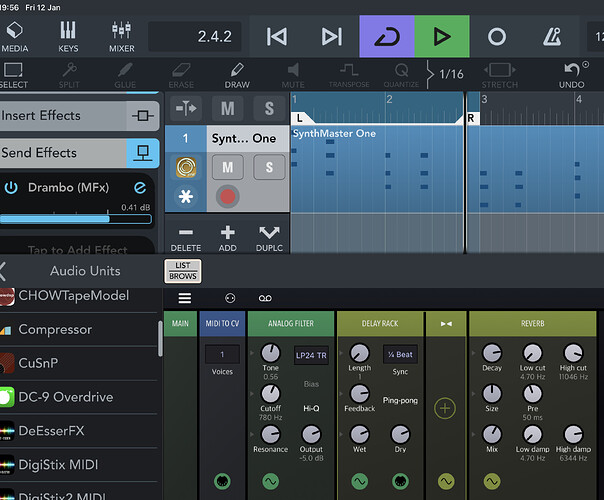This screenshot has height=500, width=604.
Task: Select the REVERB module header
Action: point(533,324)
